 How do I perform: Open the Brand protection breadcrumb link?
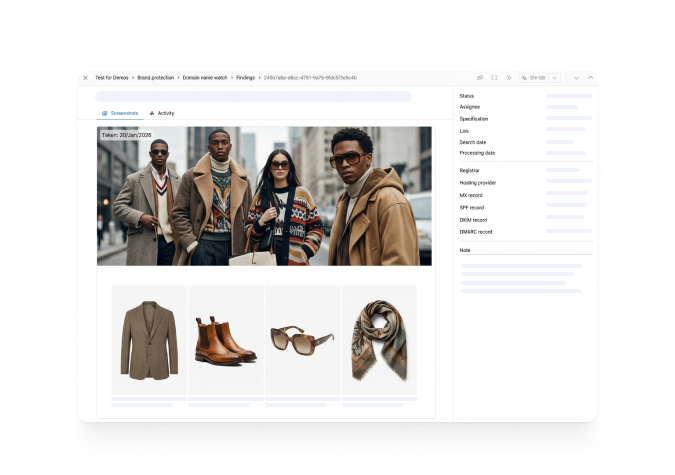click(x=155, y=78)
